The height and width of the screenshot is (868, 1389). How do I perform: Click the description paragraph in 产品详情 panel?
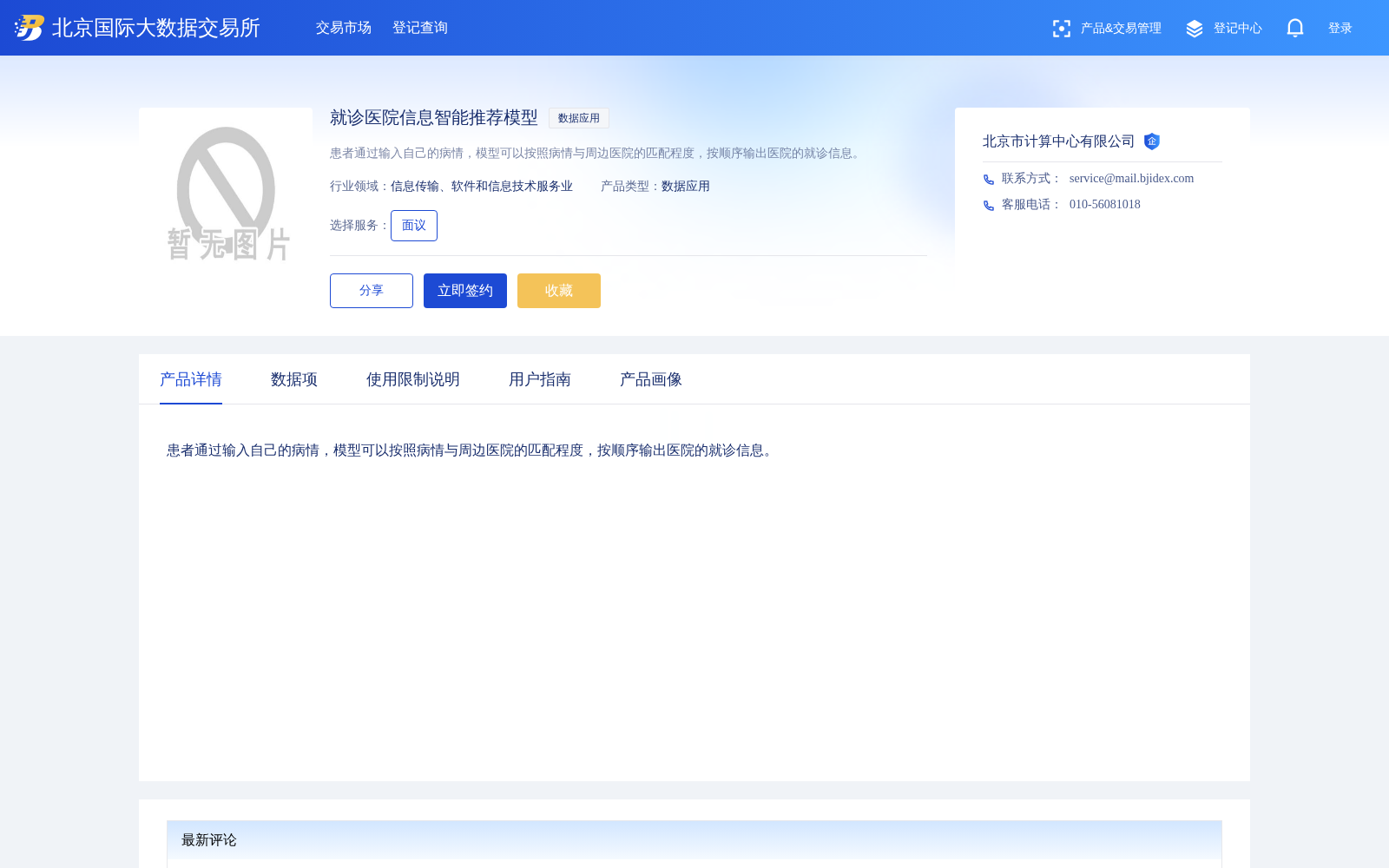click(471, 450)
